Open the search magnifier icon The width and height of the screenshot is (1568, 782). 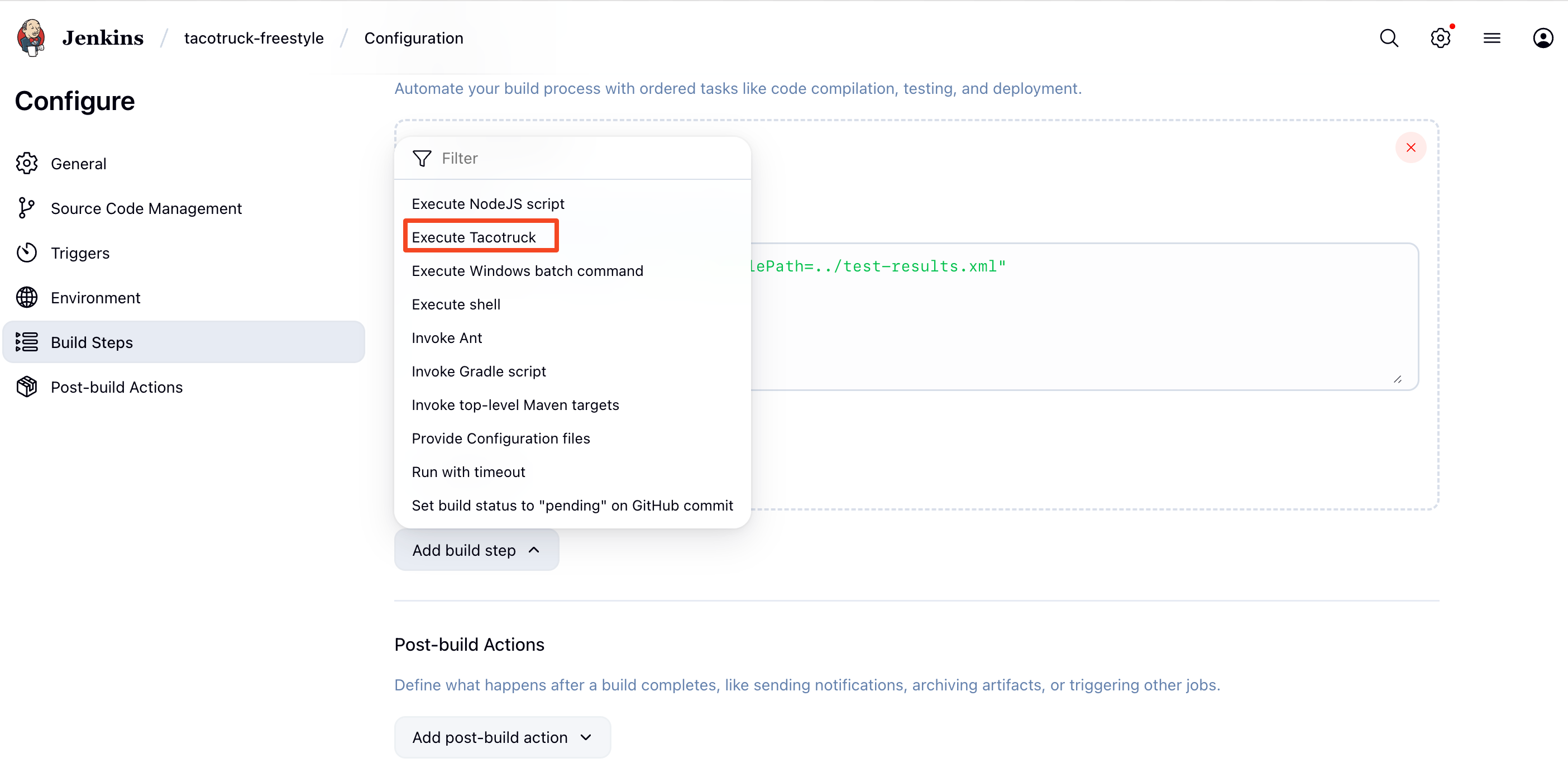(1388, 38)
